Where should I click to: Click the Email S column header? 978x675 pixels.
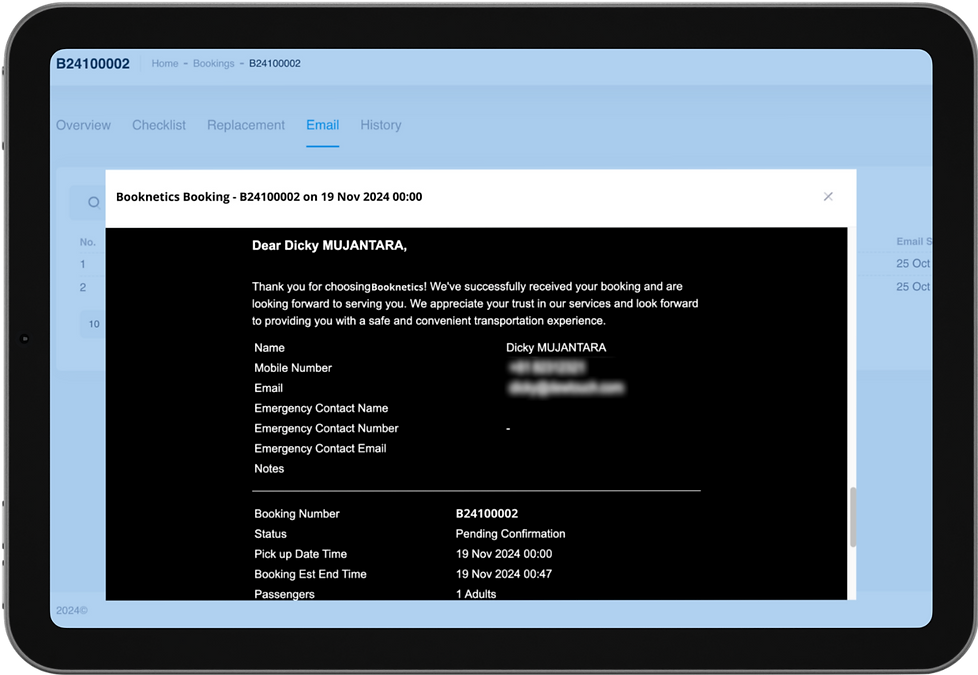click(x=914, y=241)
